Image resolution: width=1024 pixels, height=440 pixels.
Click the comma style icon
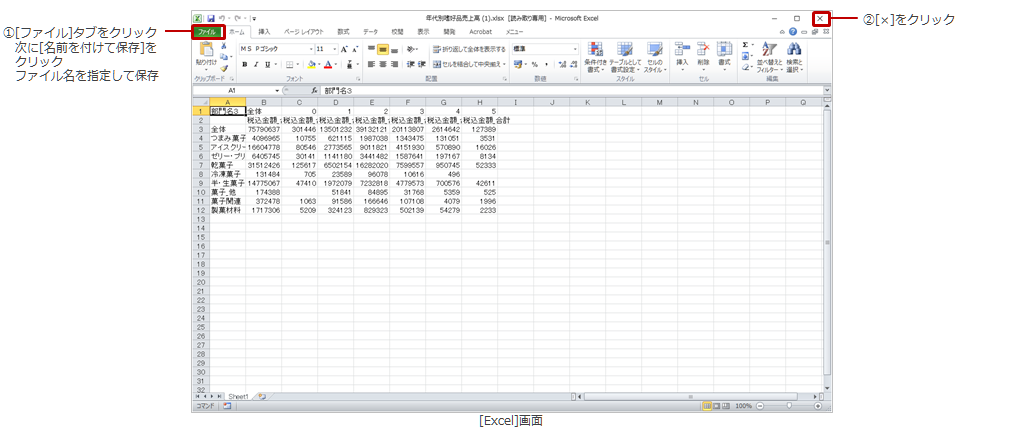click(x=545, y=64)
